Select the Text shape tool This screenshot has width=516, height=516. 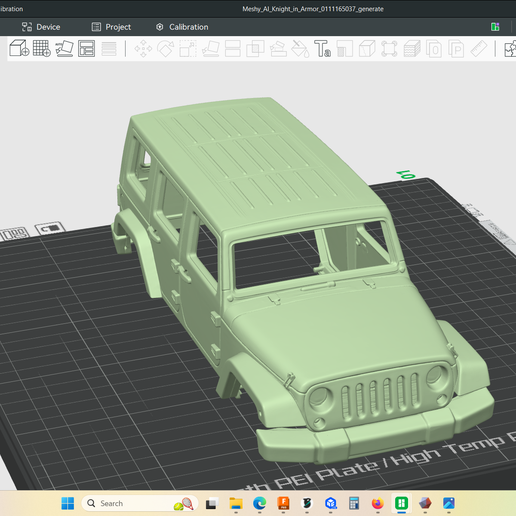[x=322, y=49]
